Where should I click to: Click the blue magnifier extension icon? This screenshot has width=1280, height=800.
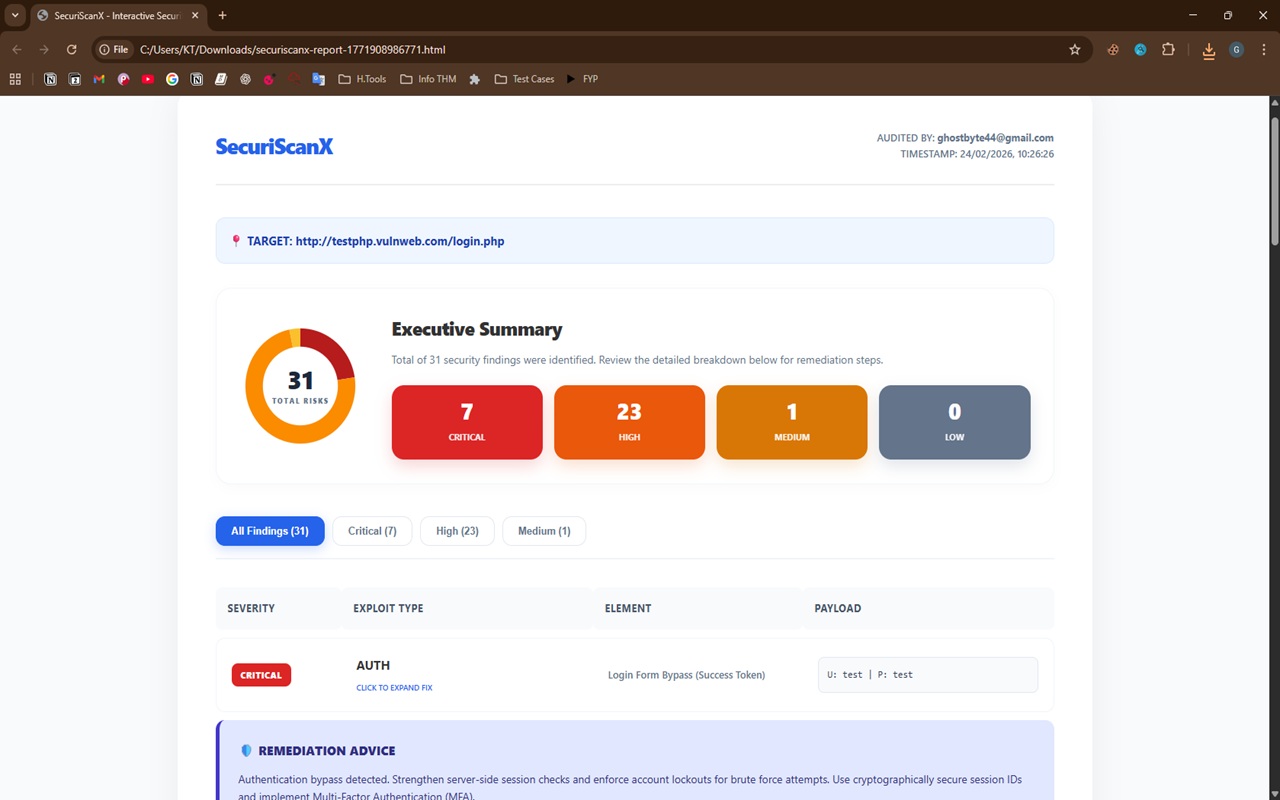[x=1140, y=49]
